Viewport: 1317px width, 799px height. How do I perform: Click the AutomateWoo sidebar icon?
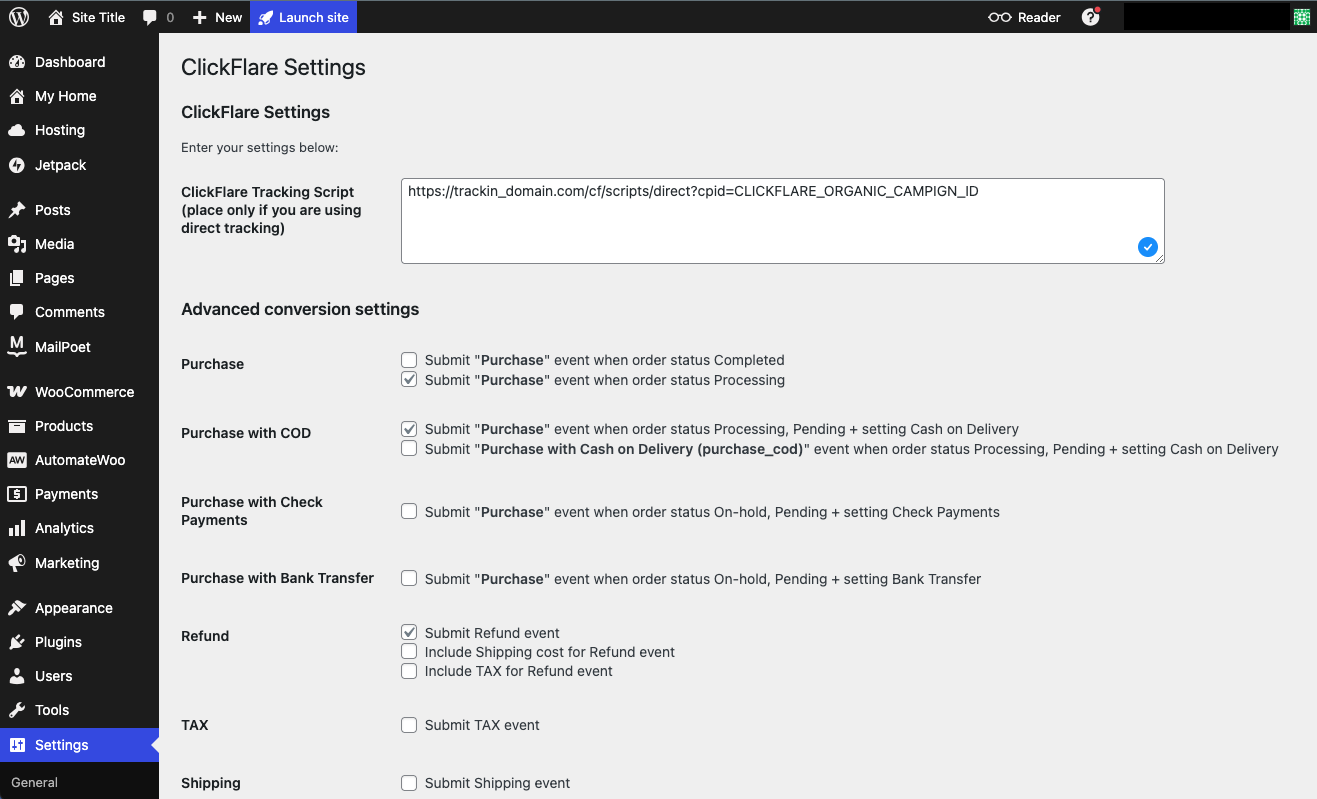coord(17,460)
